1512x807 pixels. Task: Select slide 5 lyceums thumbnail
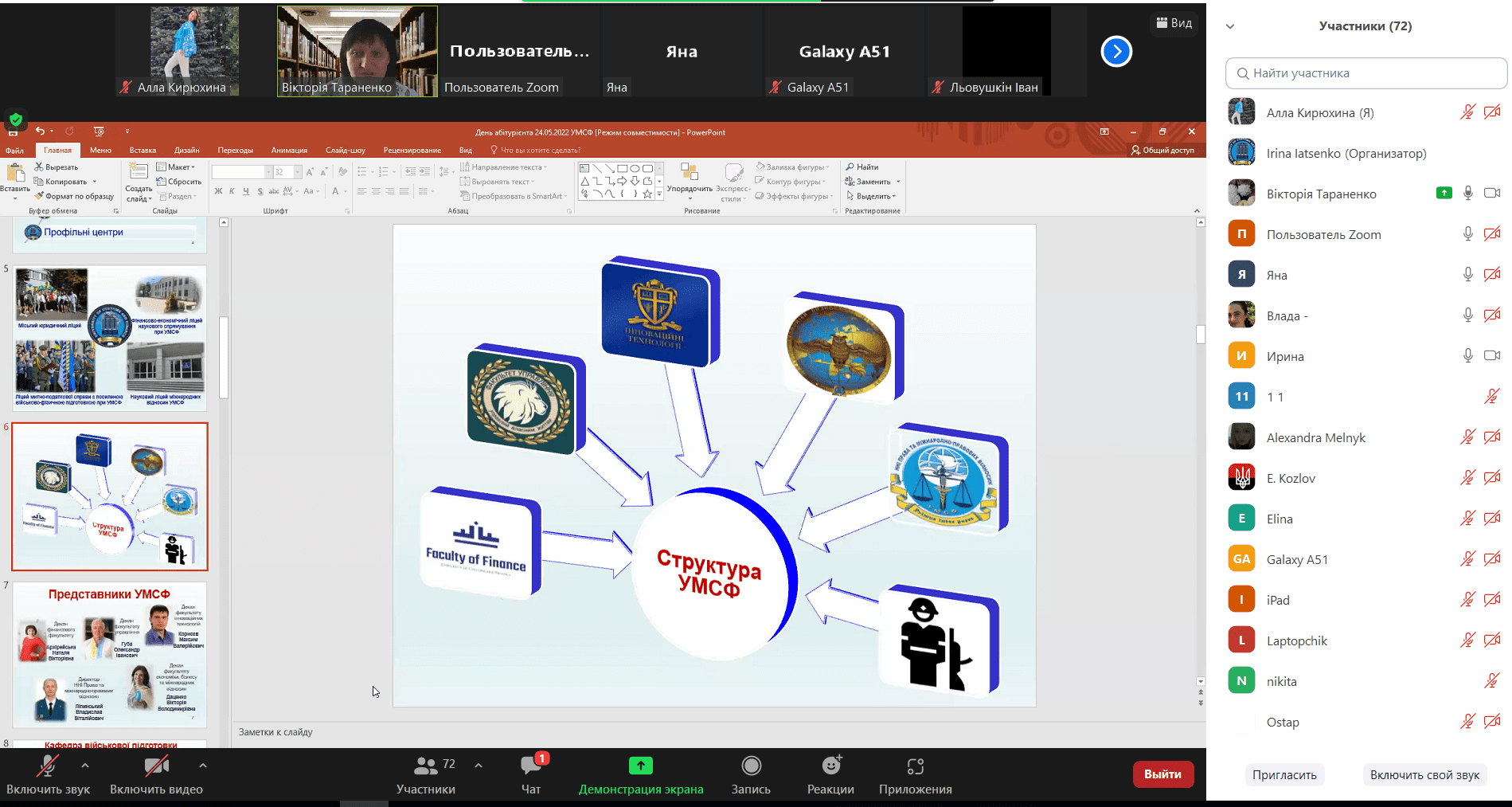[110, 338]
